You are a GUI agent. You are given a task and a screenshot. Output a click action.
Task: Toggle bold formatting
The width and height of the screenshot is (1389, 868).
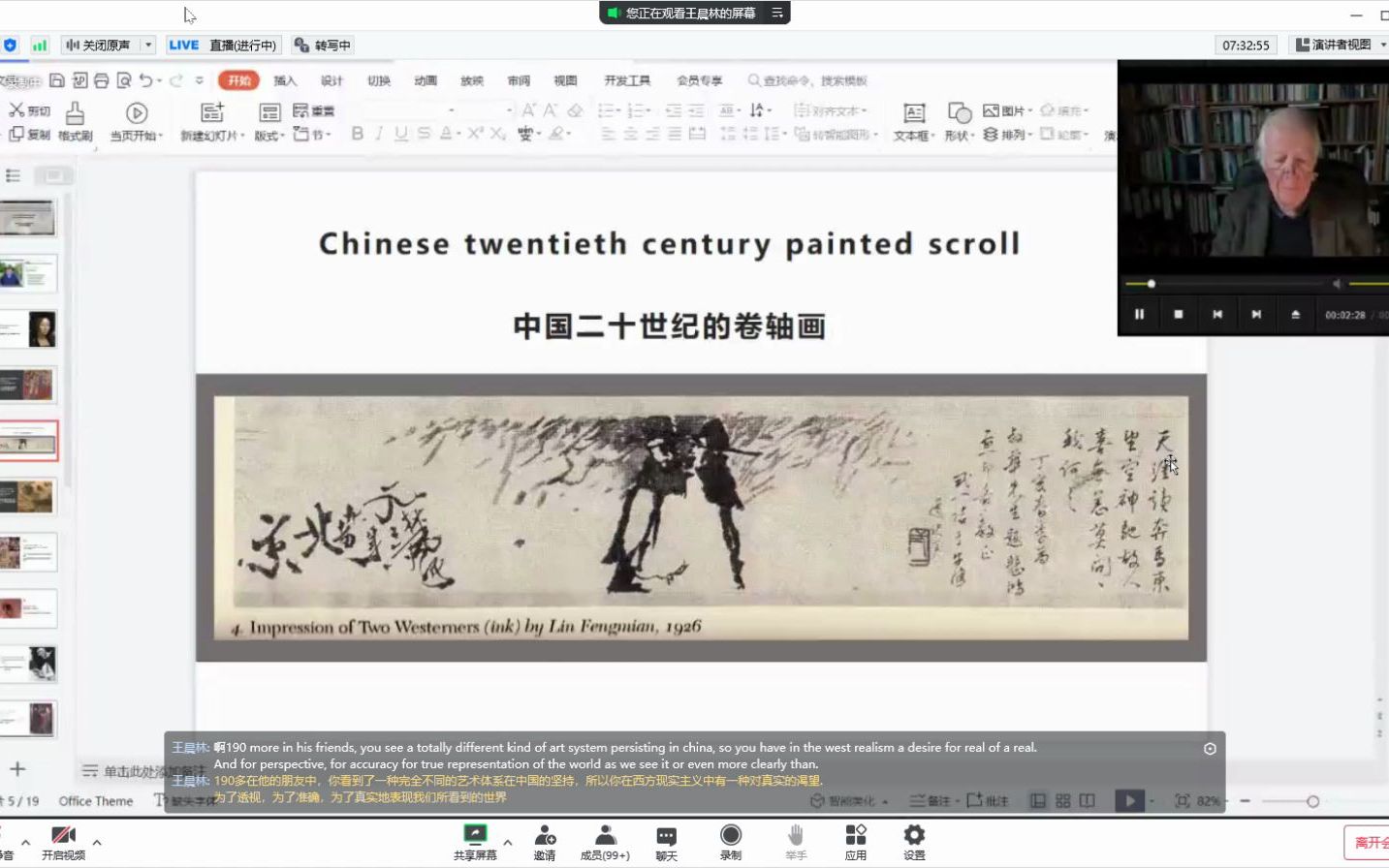(x=357, y=134)
